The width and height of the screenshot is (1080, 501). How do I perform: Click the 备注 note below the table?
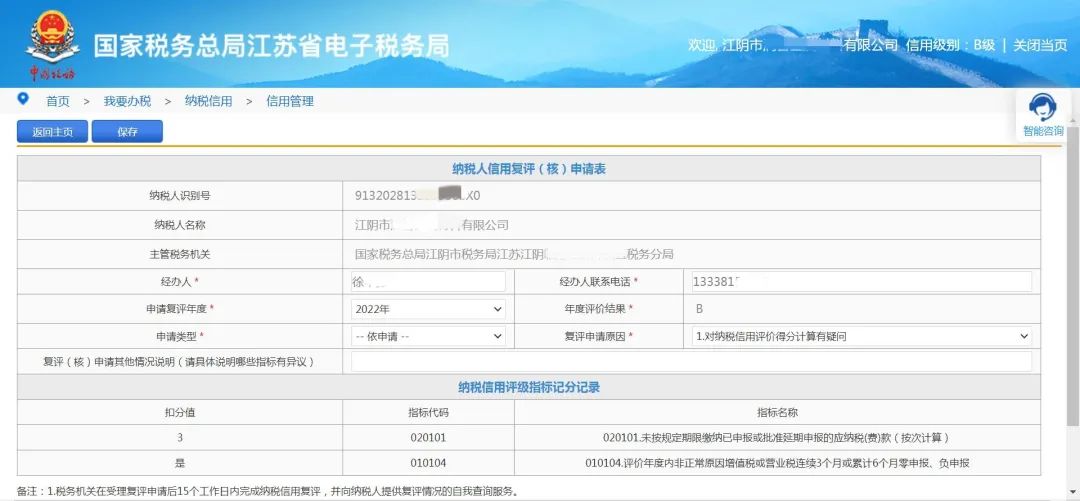(x=268, y=491)
